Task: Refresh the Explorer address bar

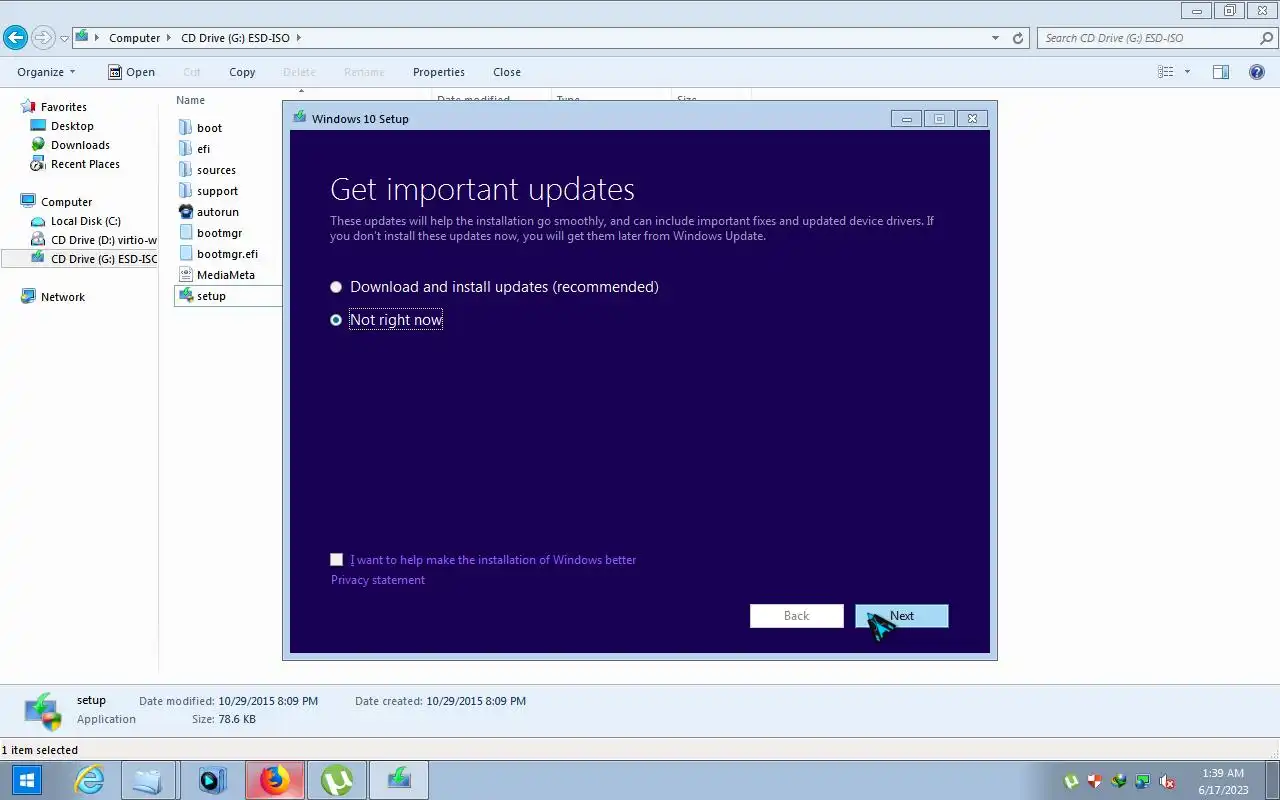Action: (1018, 38)
